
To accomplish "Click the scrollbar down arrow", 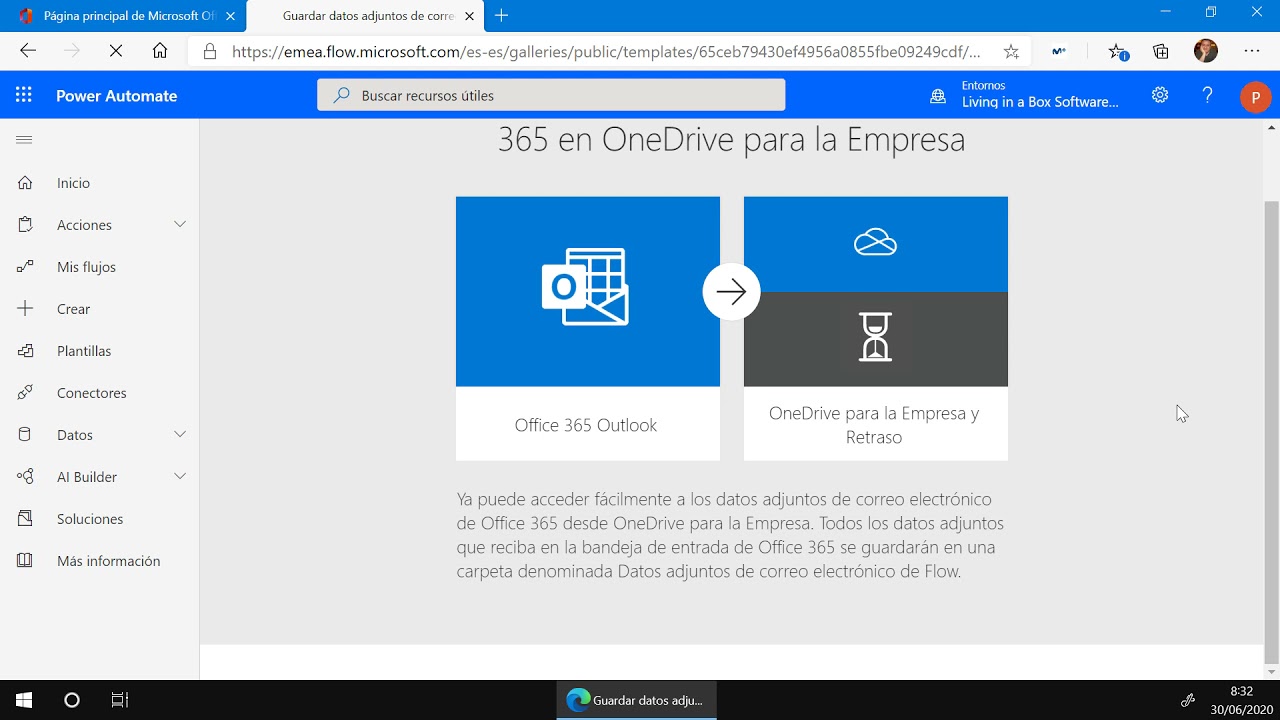I will 1272,671.
